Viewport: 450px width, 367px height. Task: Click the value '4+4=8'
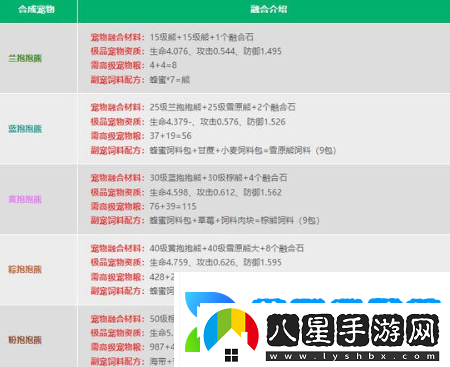(163, 65)
